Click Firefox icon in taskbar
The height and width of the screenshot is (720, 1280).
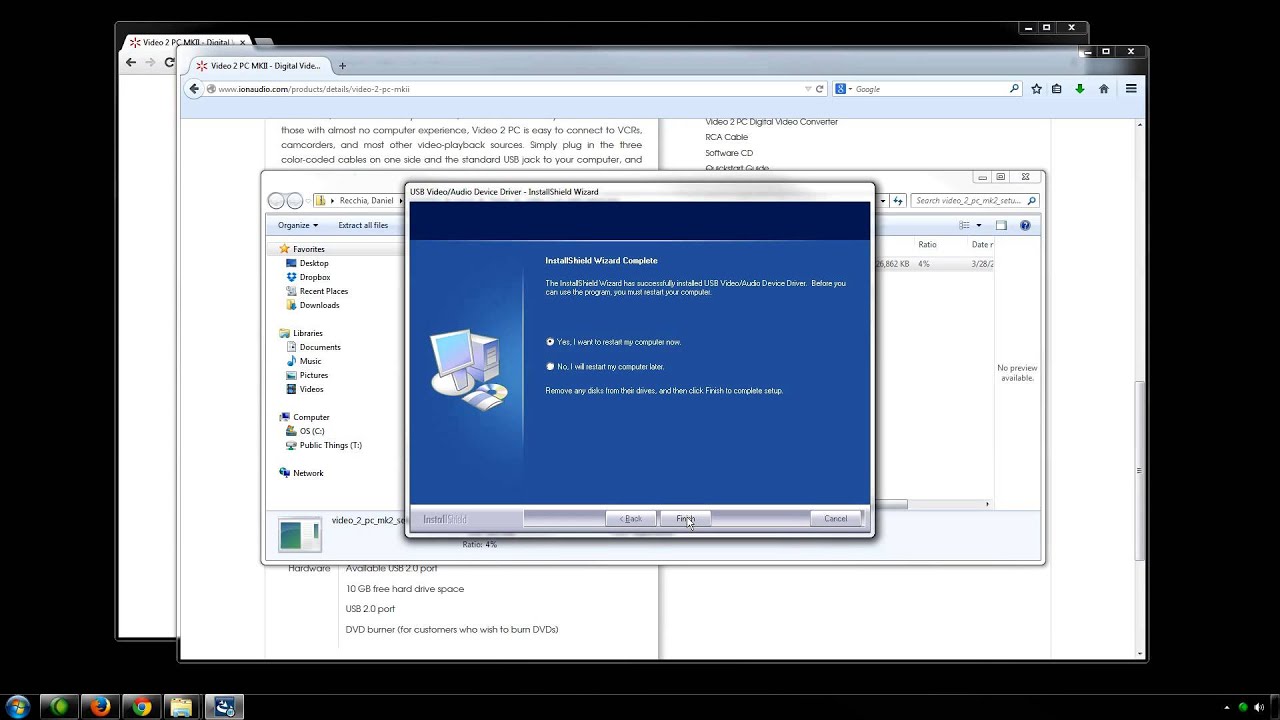point(100,707)
